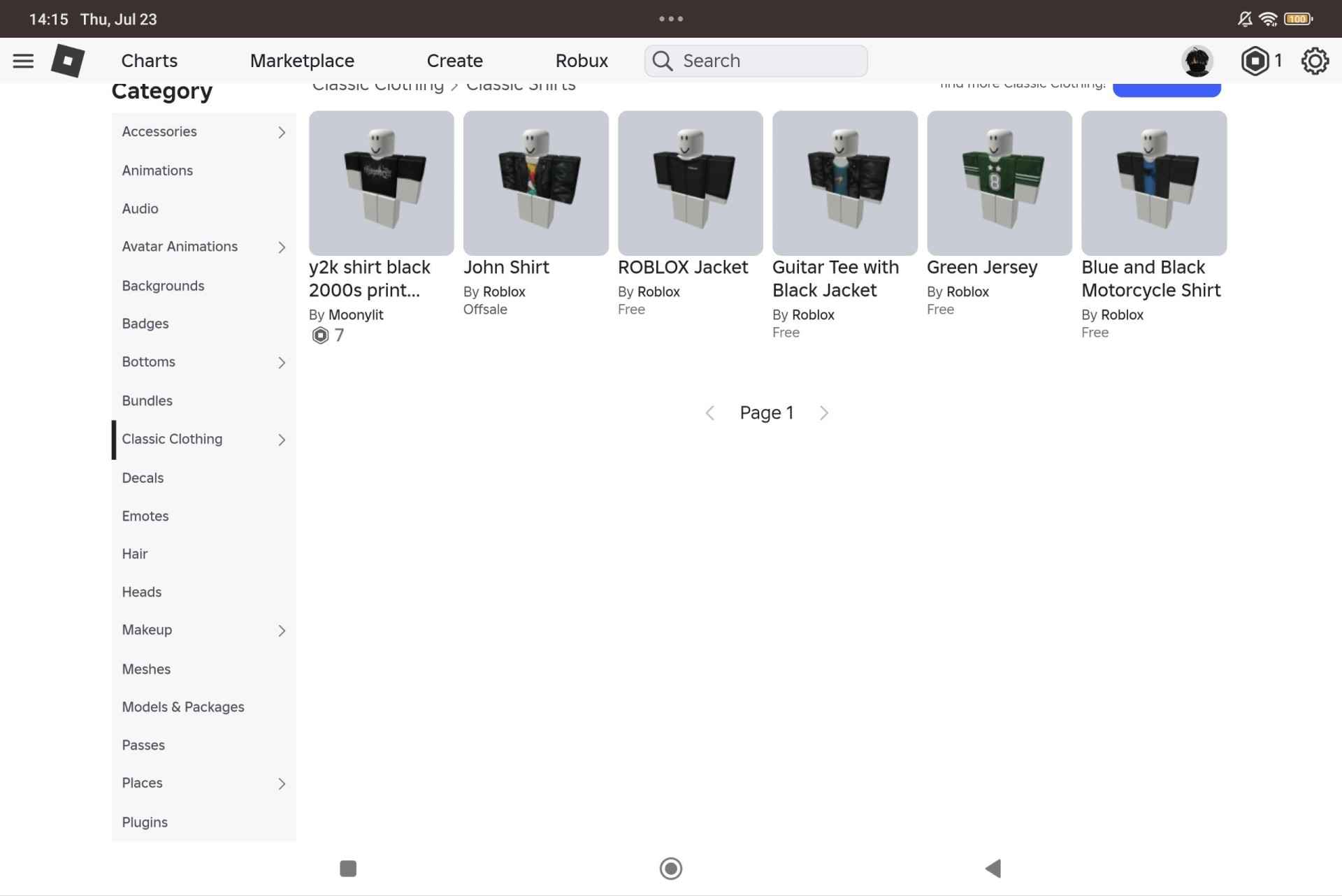
Task: Expand the Classic Clothing category chevron
Action: coord(282,440)
